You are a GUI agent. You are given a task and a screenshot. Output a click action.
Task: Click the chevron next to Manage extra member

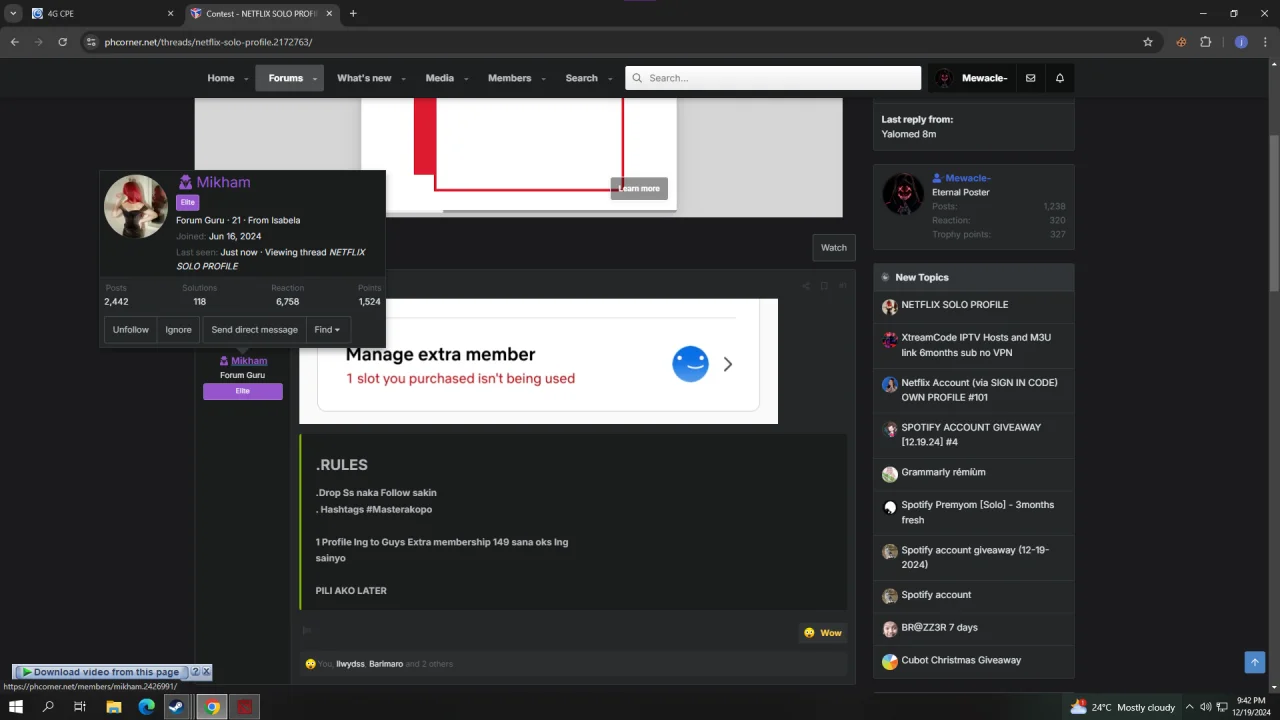(728, 365)
